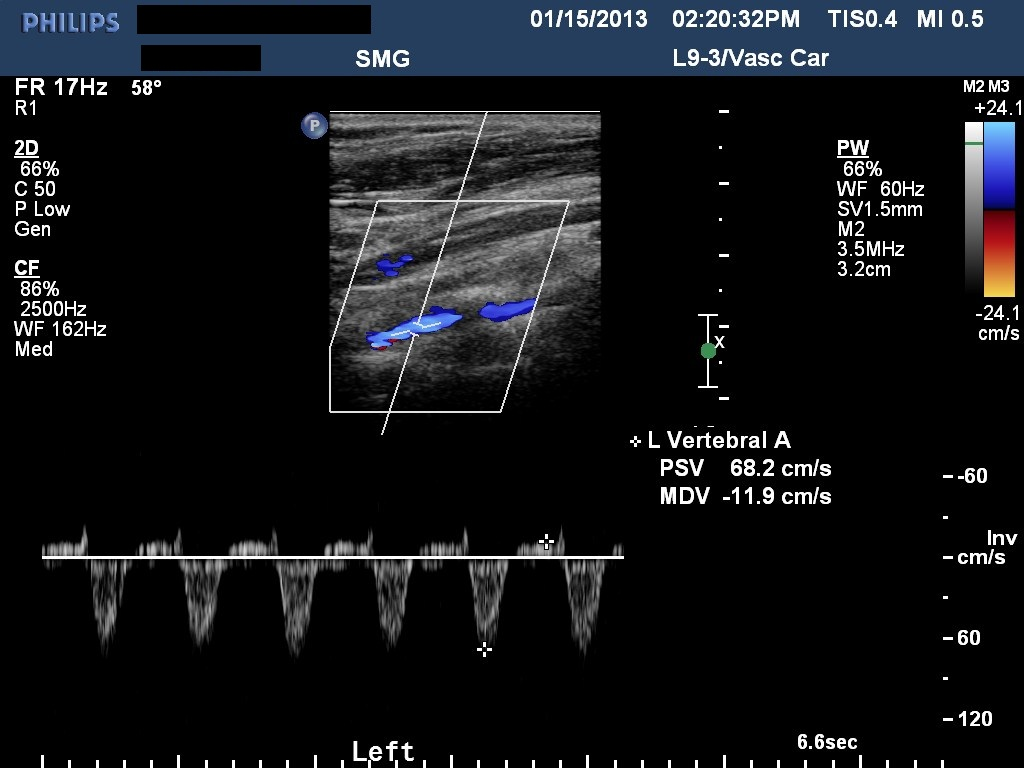Click the SMG label in the header
This screenshot has height=768, width=1024.
pyautogui.click(x=383, y=59)
